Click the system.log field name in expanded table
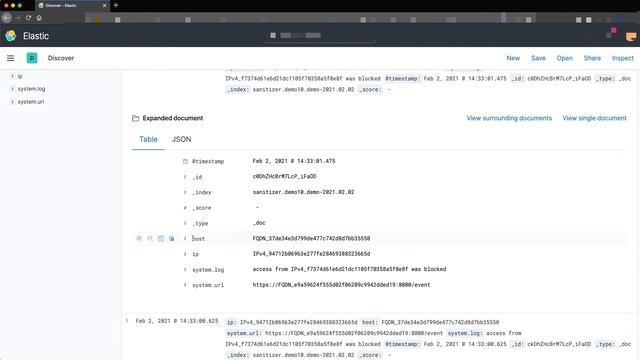Image resolution: width=640 pixels, height=360 pixels. point(208,269)
